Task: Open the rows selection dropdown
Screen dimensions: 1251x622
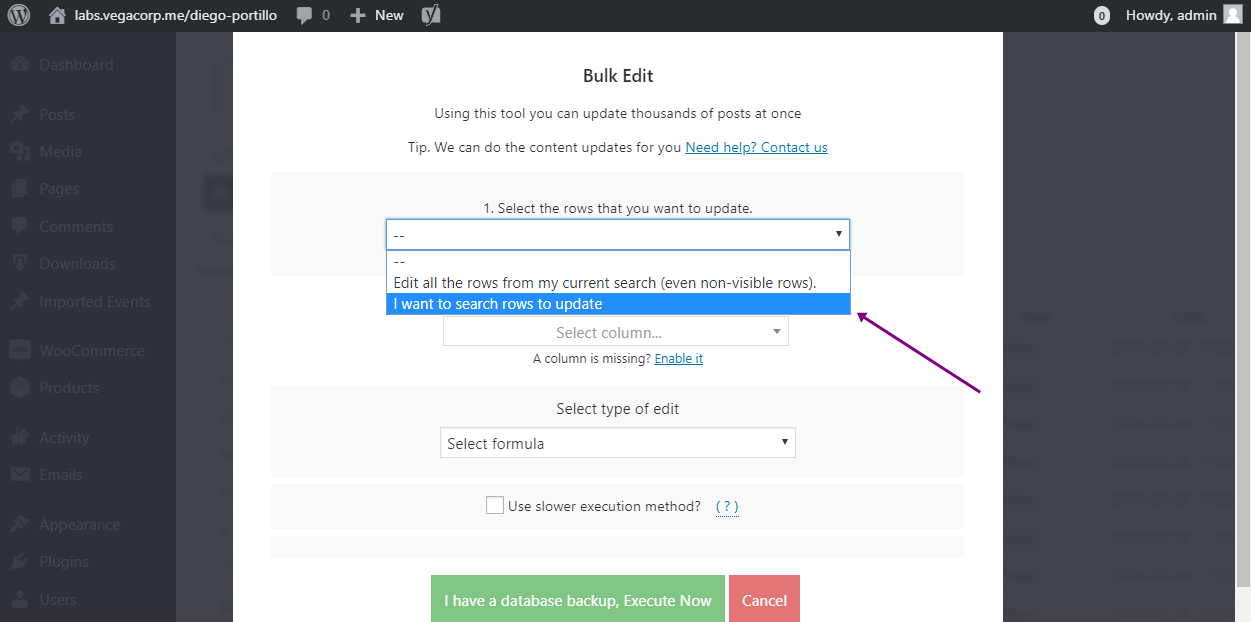Action: (617, 234)
